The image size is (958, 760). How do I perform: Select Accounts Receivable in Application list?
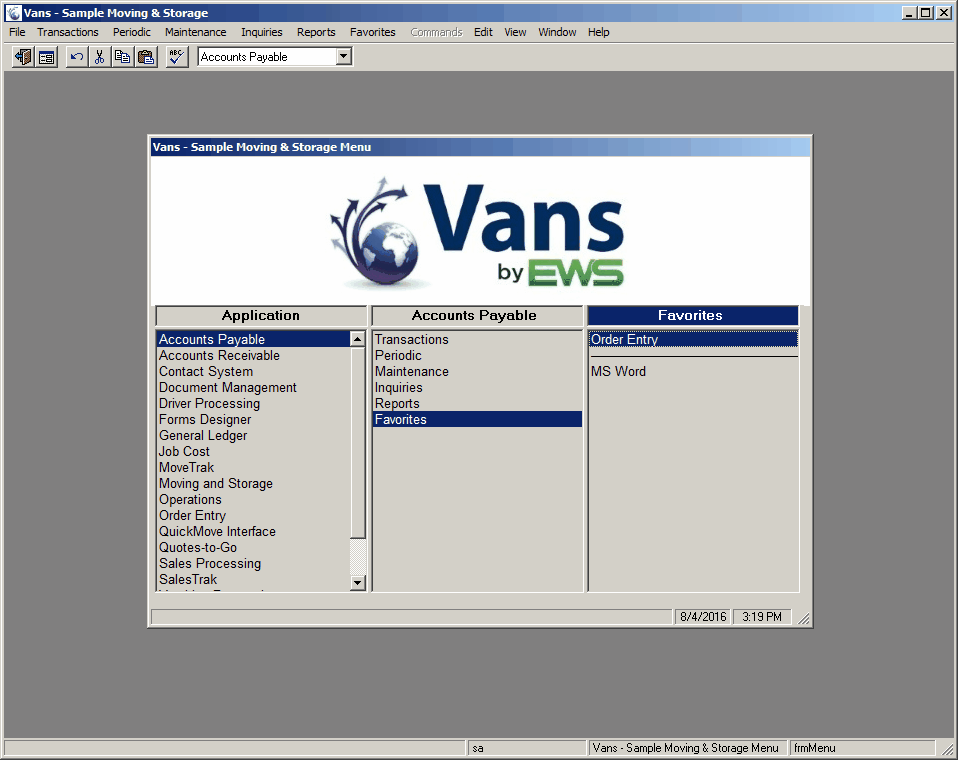click(x=254, y=356)
